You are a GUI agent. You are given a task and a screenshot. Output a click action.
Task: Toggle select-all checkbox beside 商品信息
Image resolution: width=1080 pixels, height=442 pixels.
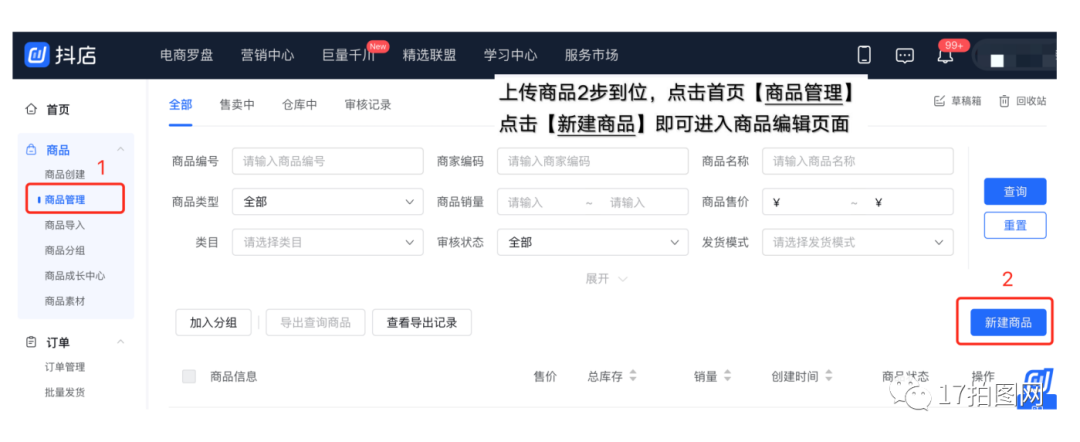[x=189, y=377]
